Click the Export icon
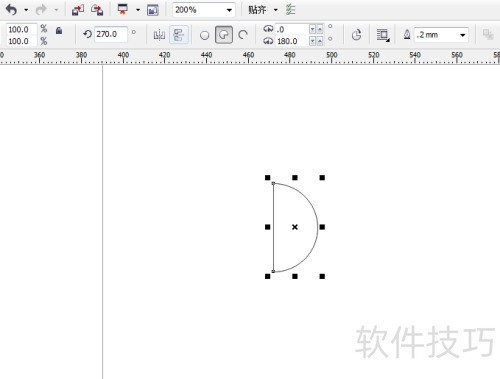This screenshot has height=379, width=500. tap(97, 10)
